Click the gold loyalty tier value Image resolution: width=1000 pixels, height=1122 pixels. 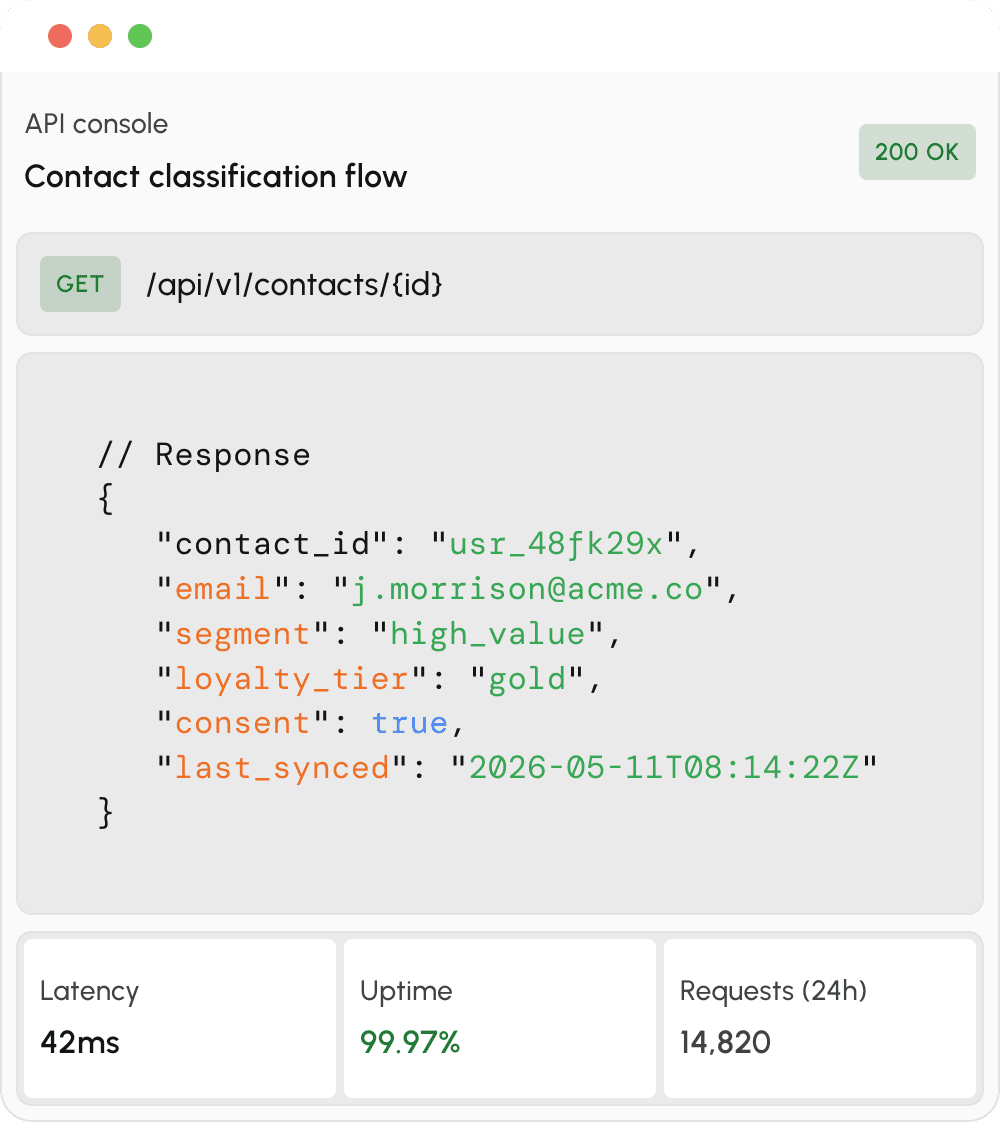click(x=527, y=680)
